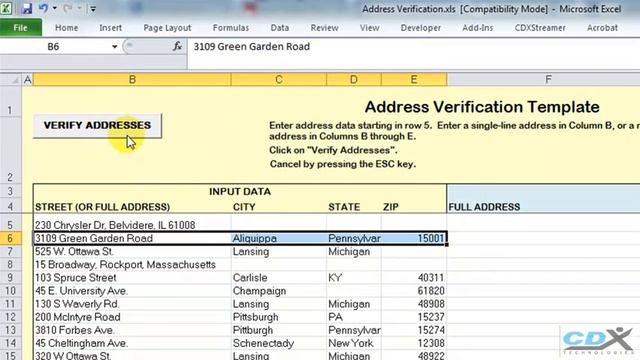Click the Carlisle city cell

(x=279, y=278)
